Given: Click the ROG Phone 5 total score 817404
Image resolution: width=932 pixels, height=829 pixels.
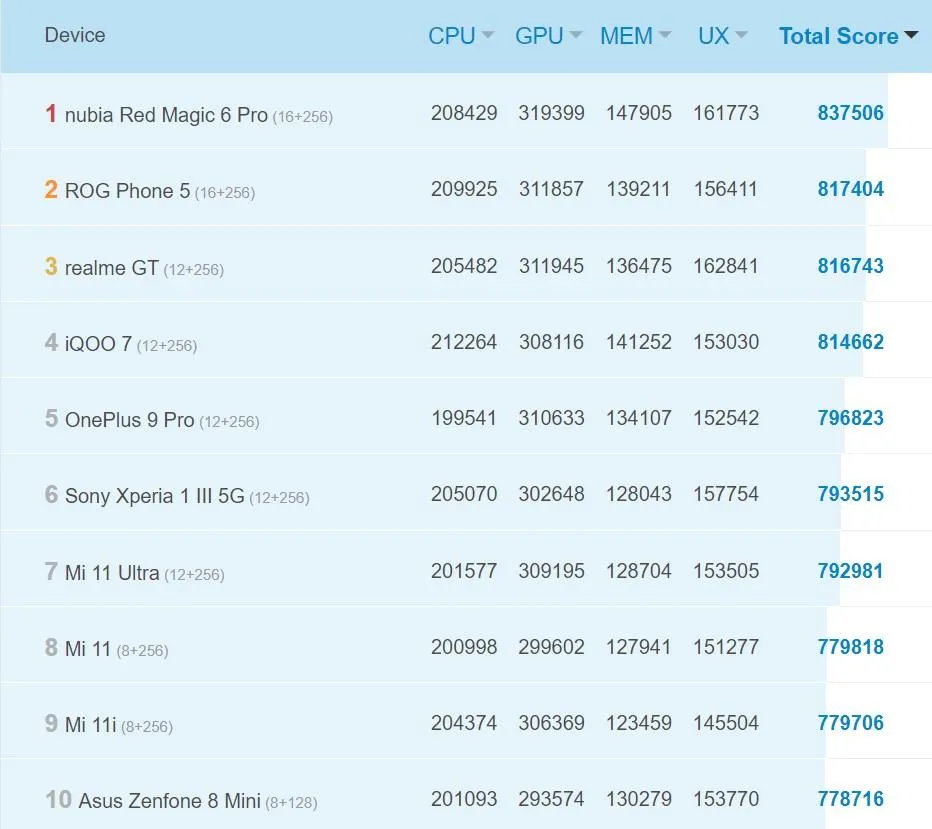Looking at the screenshot, I should coord(850,189).
